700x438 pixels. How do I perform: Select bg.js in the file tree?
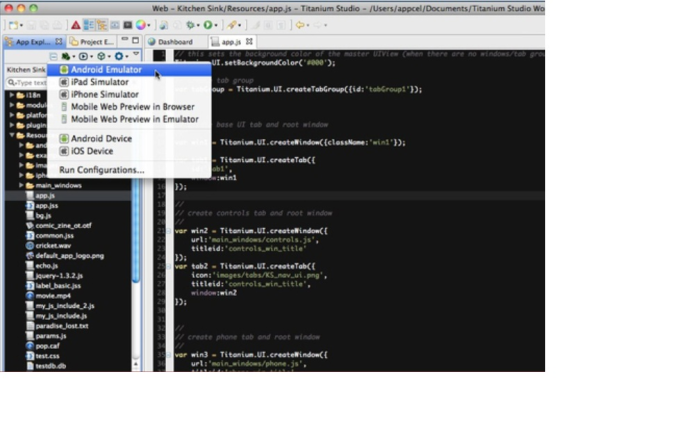pos(43,216)
